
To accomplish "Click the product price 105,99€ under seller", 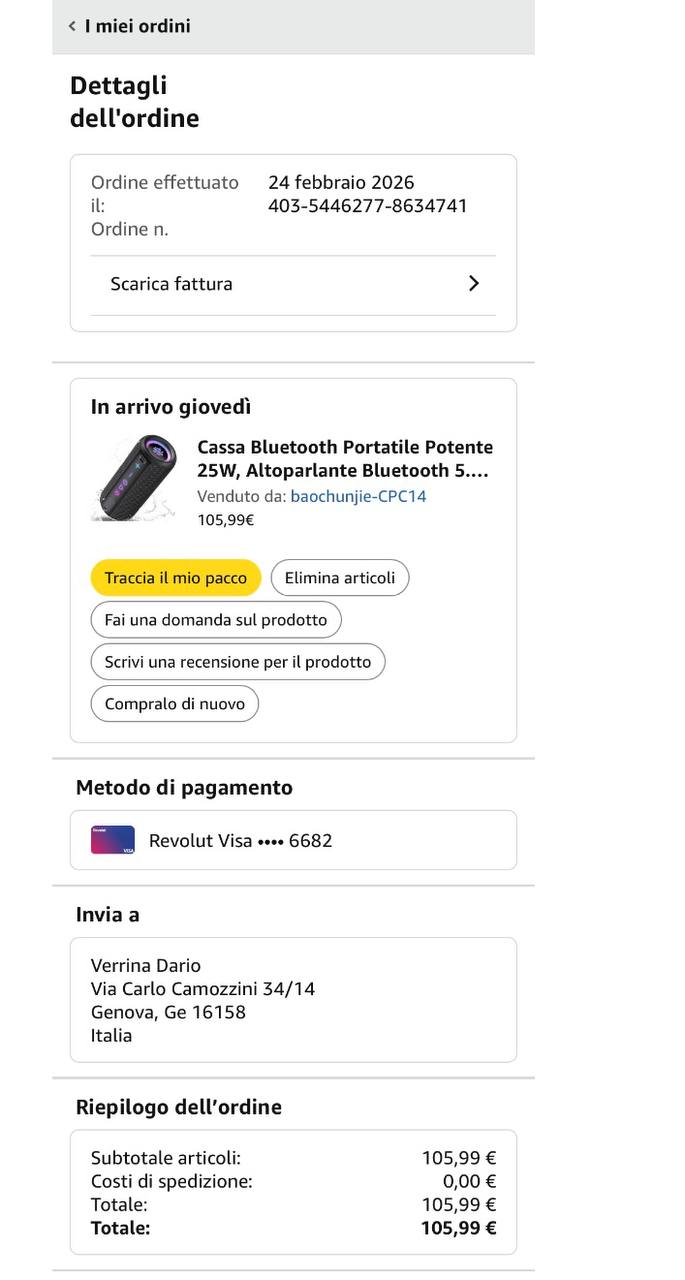I will tap(225, 520).
